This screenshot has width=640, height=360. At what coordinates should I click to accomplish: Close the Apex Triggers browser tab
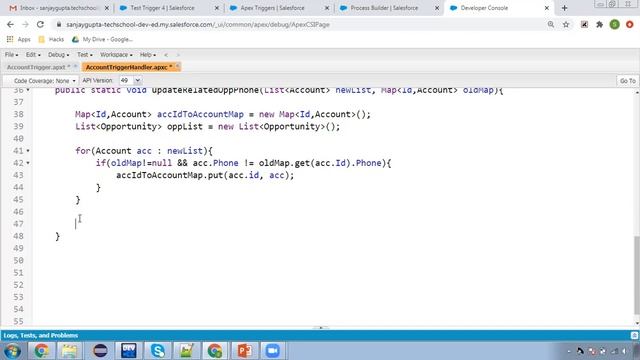[x=327, y=8]
